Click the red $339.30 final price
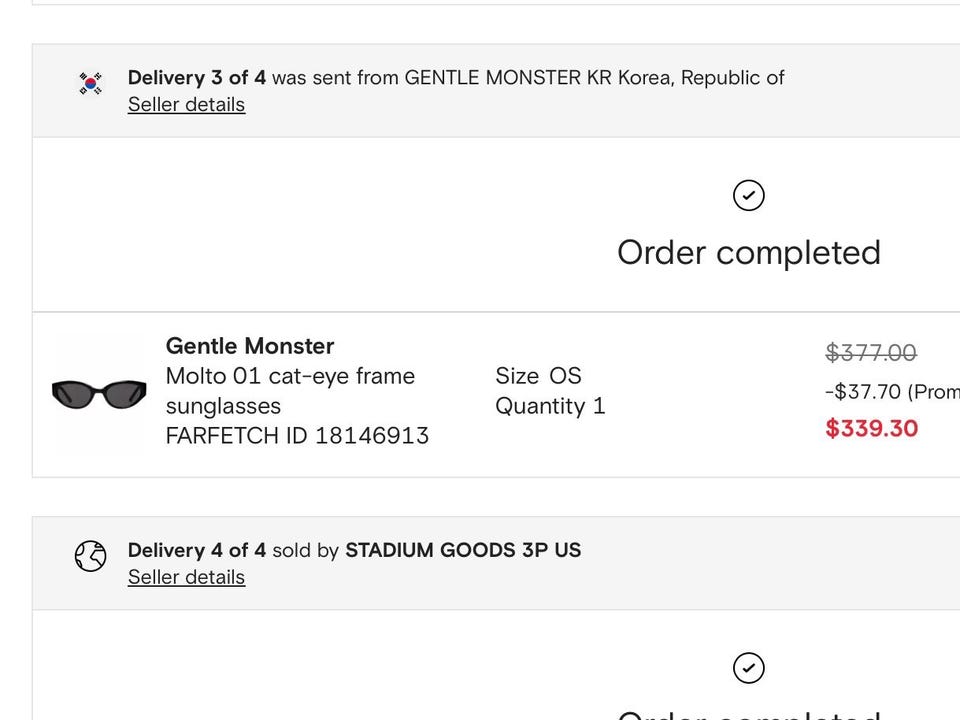Screen dimensions: 960x720 [871, 429]
